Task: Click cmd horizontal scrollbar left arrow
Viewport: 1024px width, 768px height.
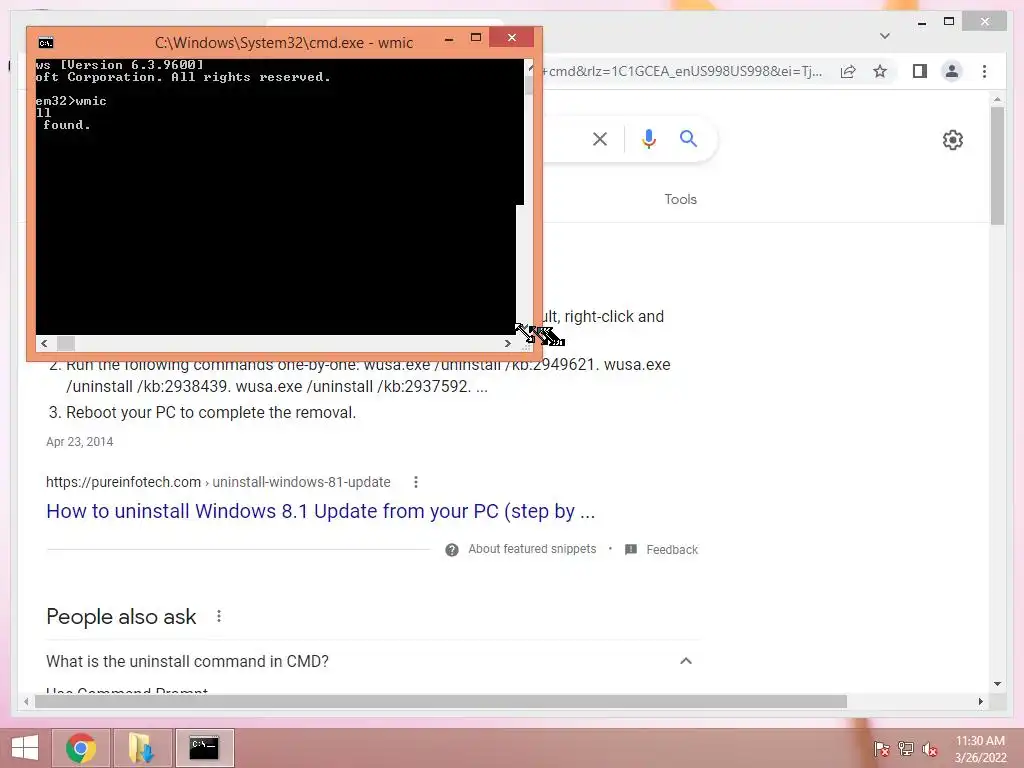Action: pyautogui.click(x=44, y=344)
